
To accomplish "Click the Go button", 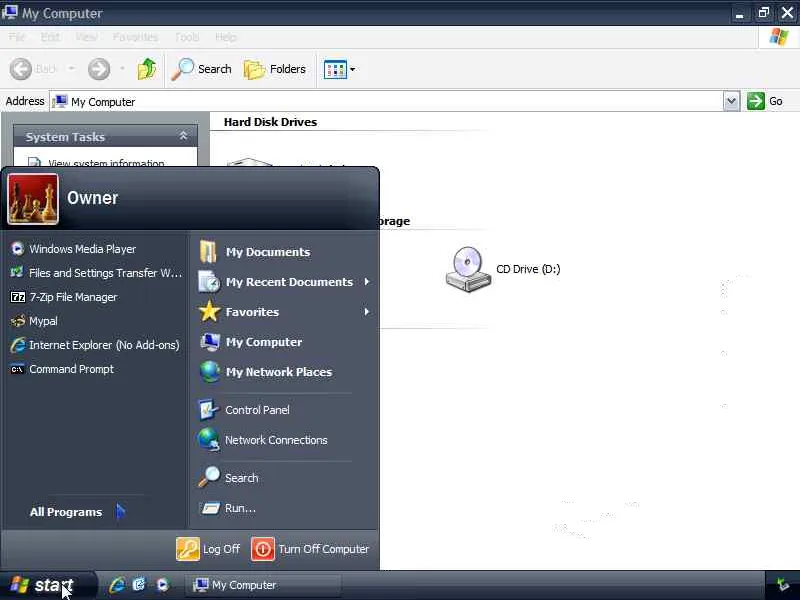I will click(765, 101).
